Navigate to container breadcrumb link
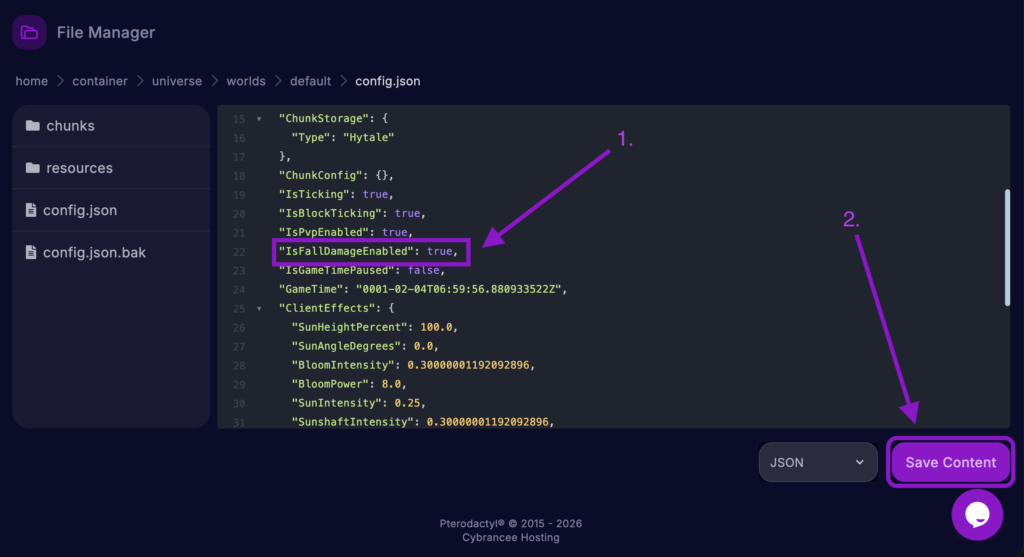Image resolution: width=1024 pixels, height=557 pixels. pos(99,81)
